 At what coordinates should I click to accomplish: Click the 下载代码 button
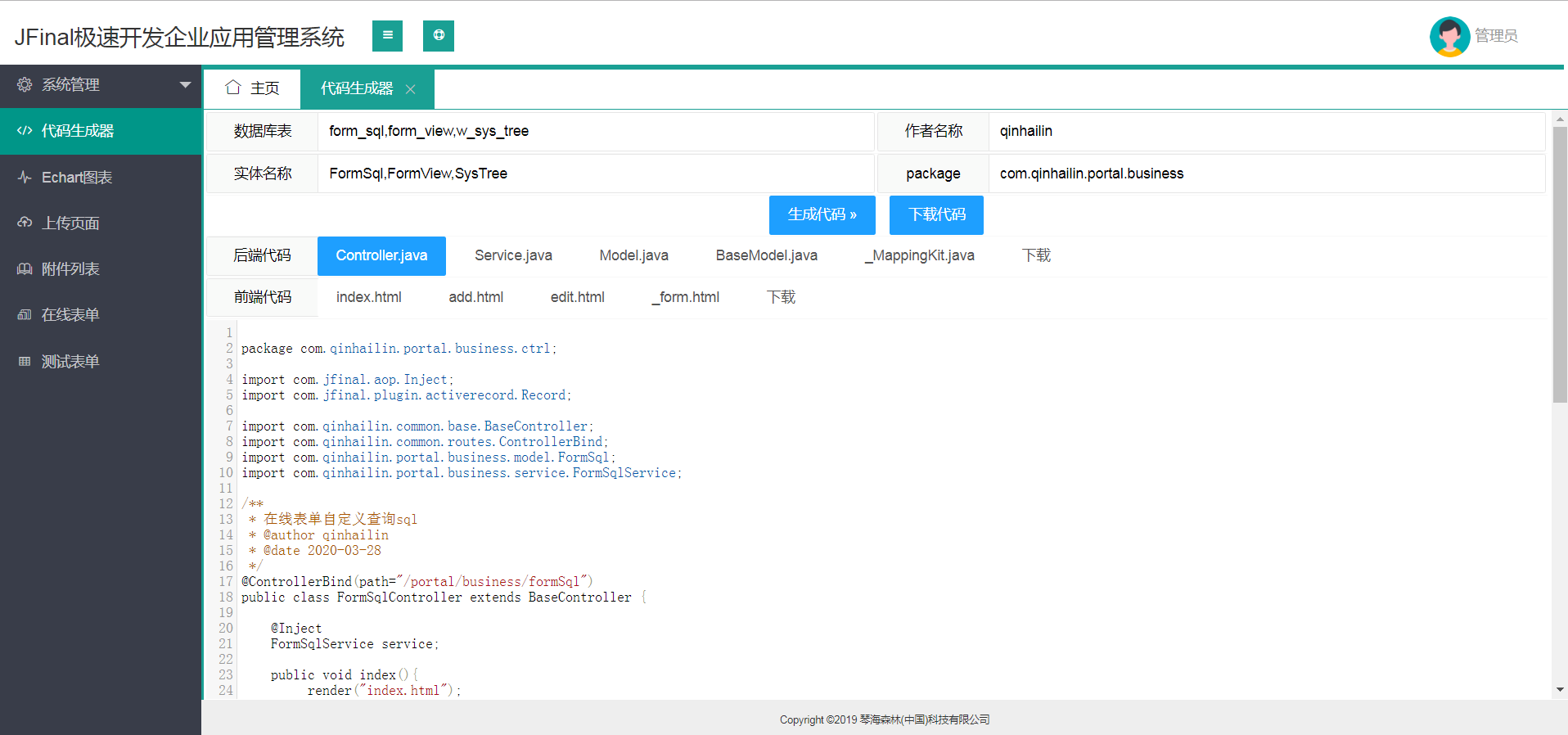coord(936,214)
